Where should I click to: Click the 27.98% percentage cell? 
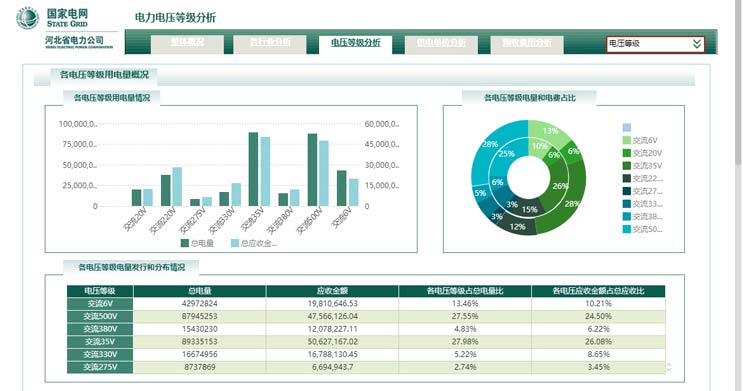tap(465, 342)
